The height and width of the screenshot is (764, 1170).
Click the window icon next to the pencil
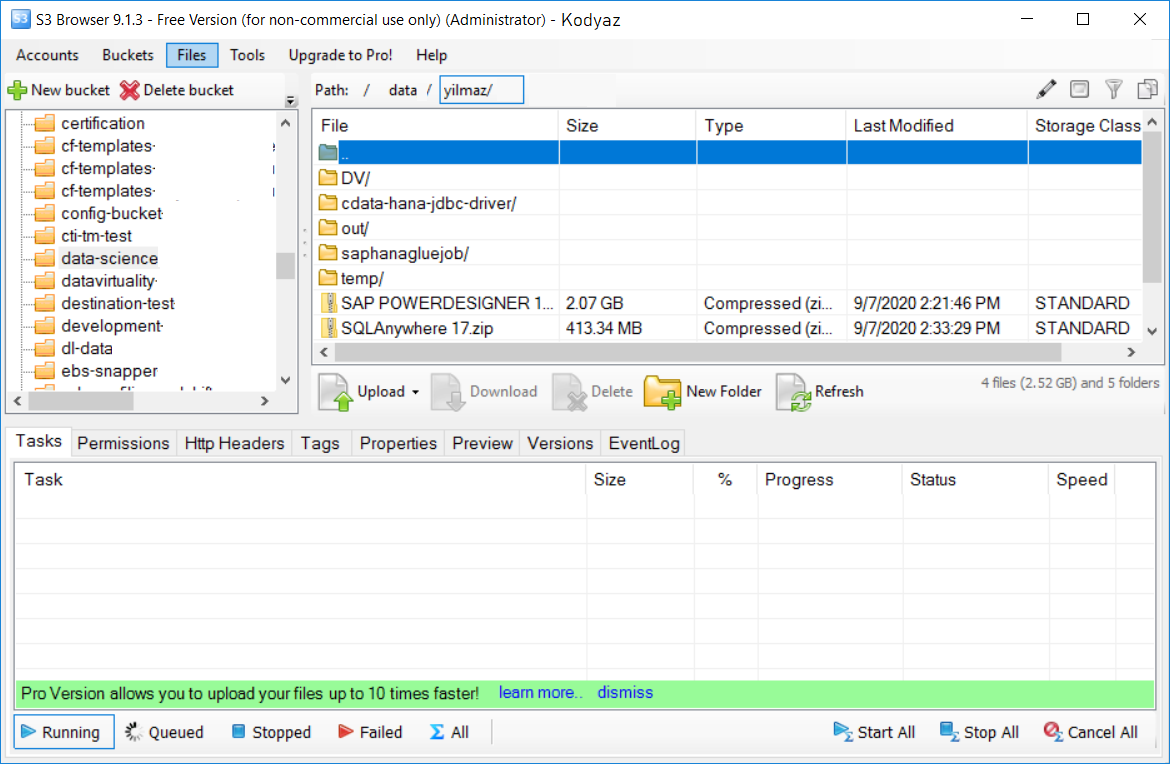coord(1080,90)
